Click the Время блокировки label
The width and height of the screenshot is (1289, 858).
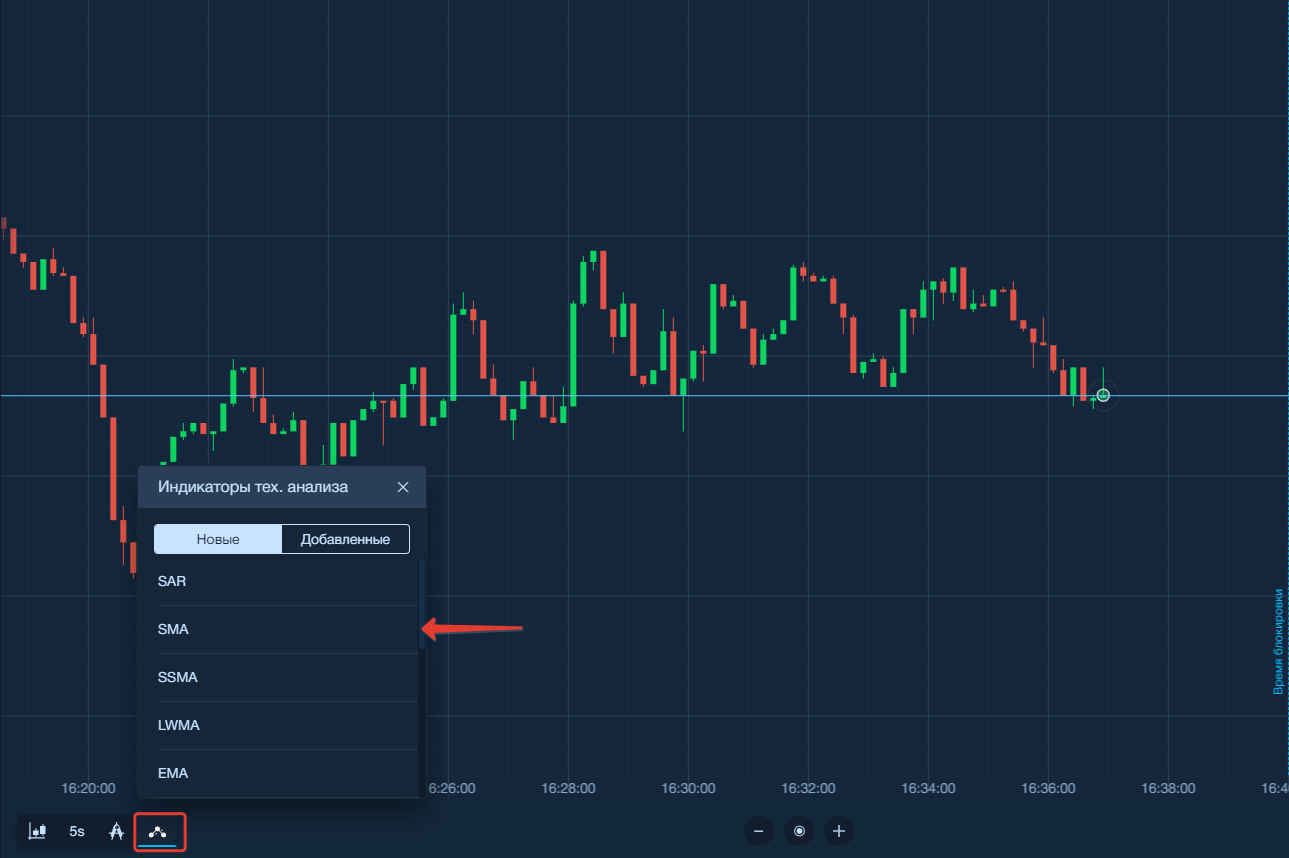click(x=1277, y=641)
